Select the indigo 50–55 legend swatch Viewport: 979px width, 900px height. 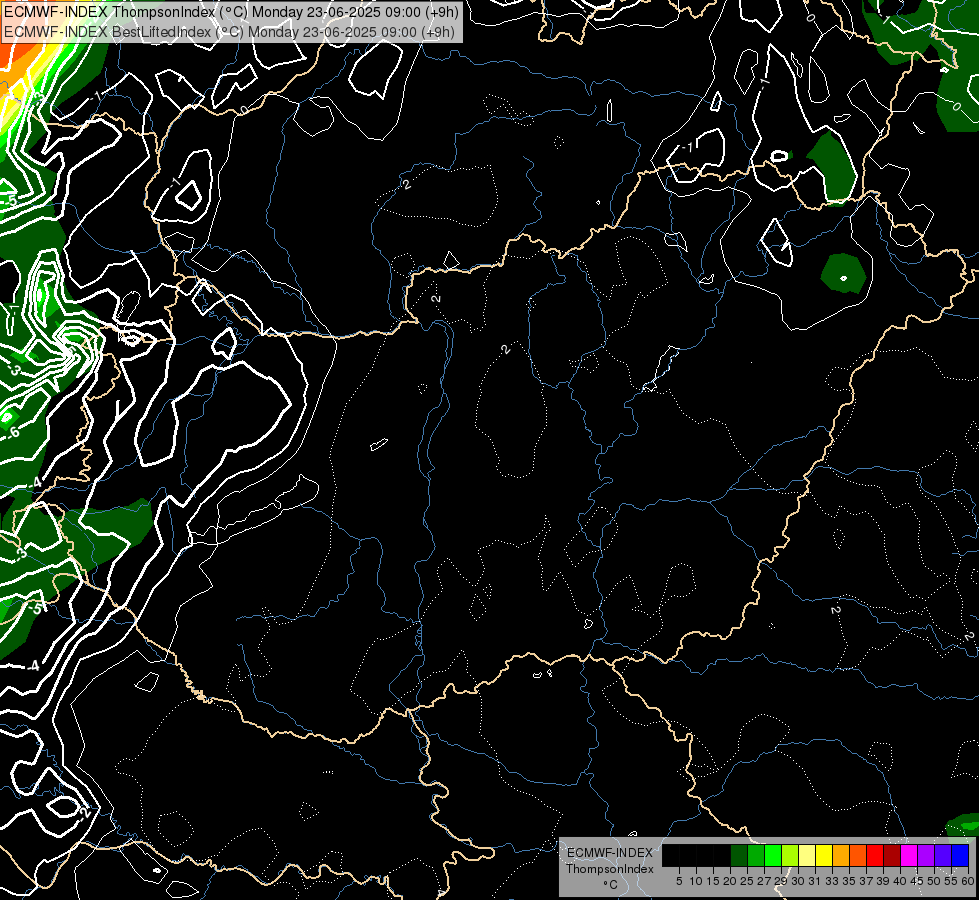[x=943, y=855]
